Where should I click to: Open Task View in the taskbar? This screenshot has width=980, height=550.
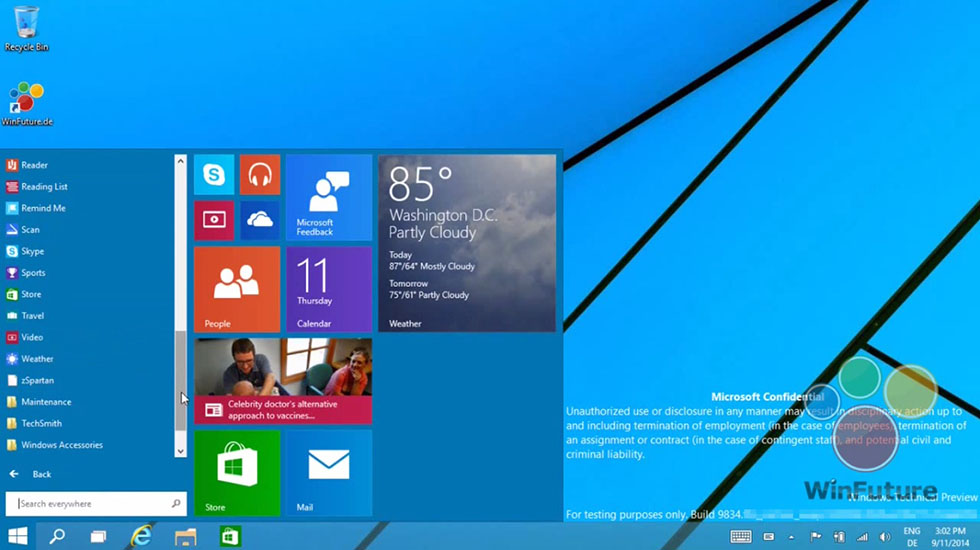[x=99, y=537]
